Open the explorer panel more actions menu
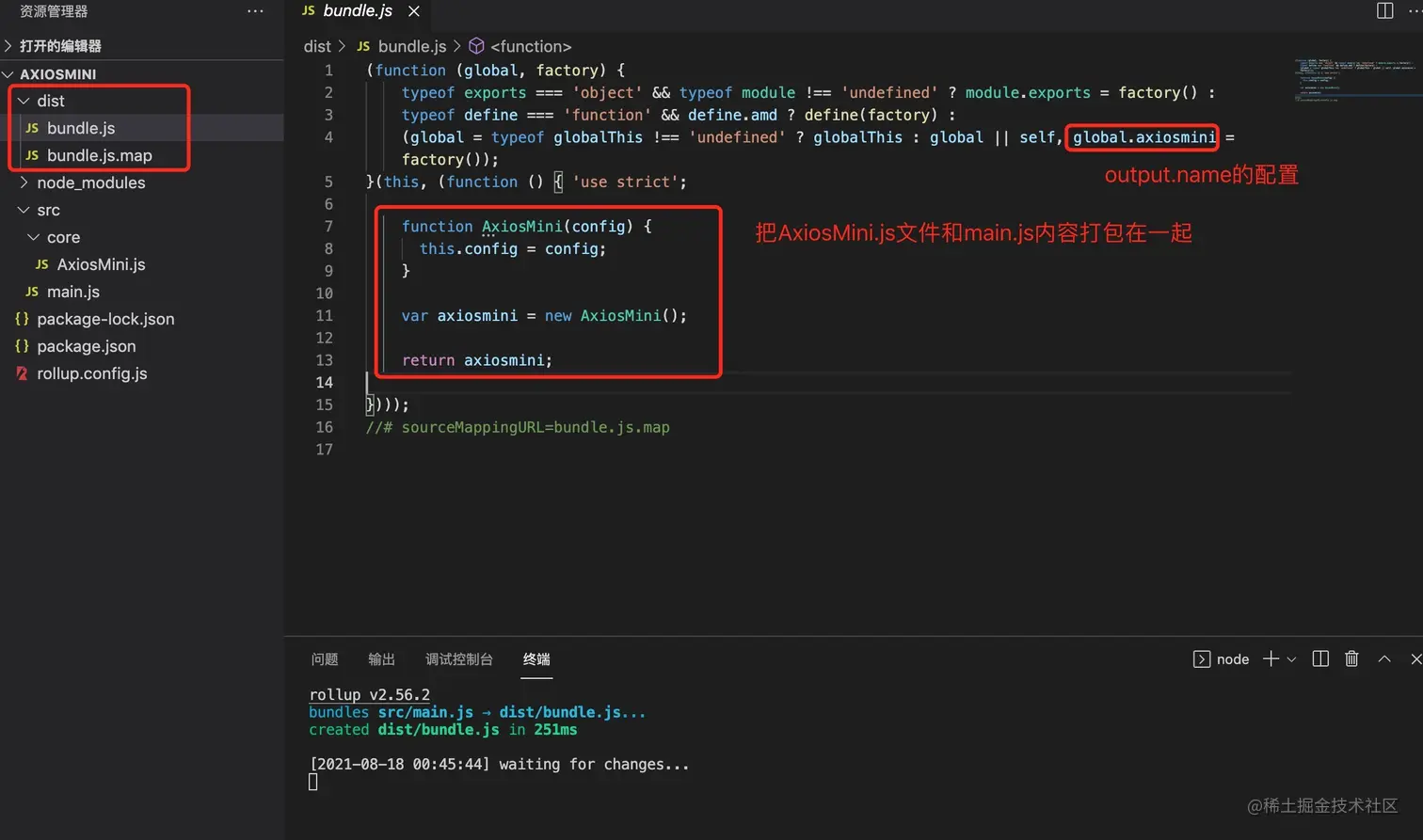This screenshot has width=1423, height=840. (x=255, y=11)
